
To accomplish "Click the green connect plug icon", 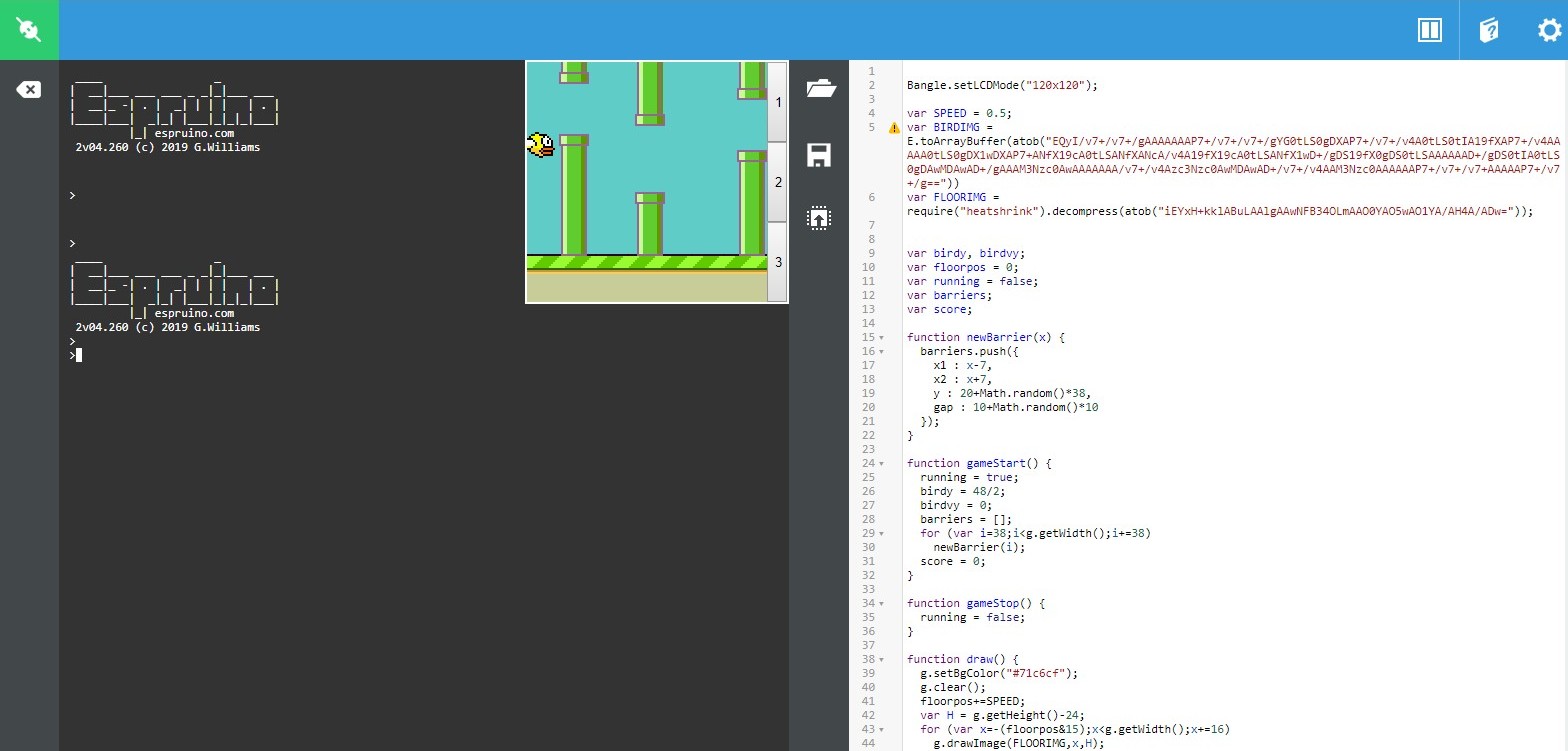I will coord(29,30).
